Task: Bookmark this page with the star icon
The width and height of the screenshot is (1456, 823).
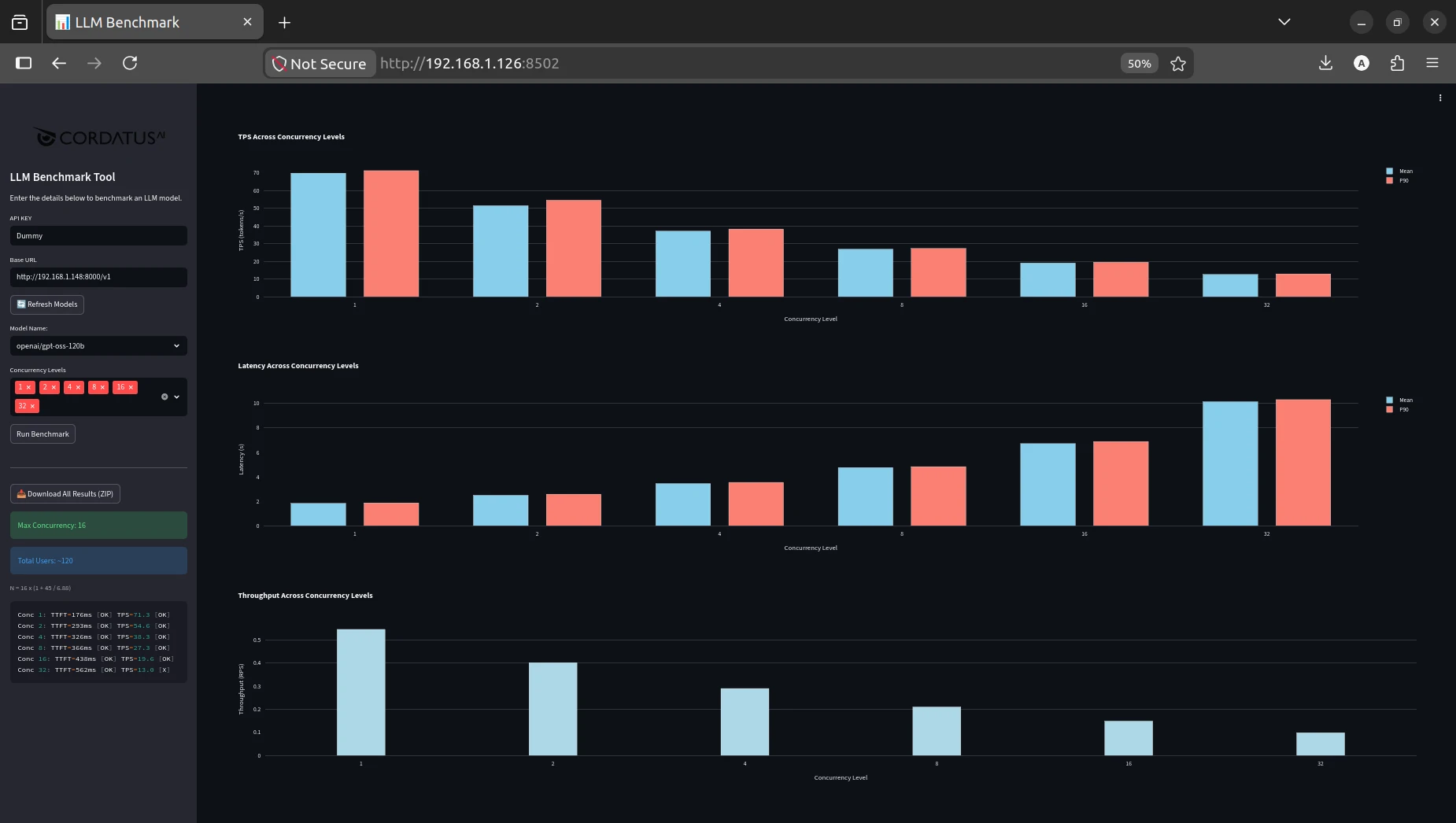Action: coord(1177,64)
